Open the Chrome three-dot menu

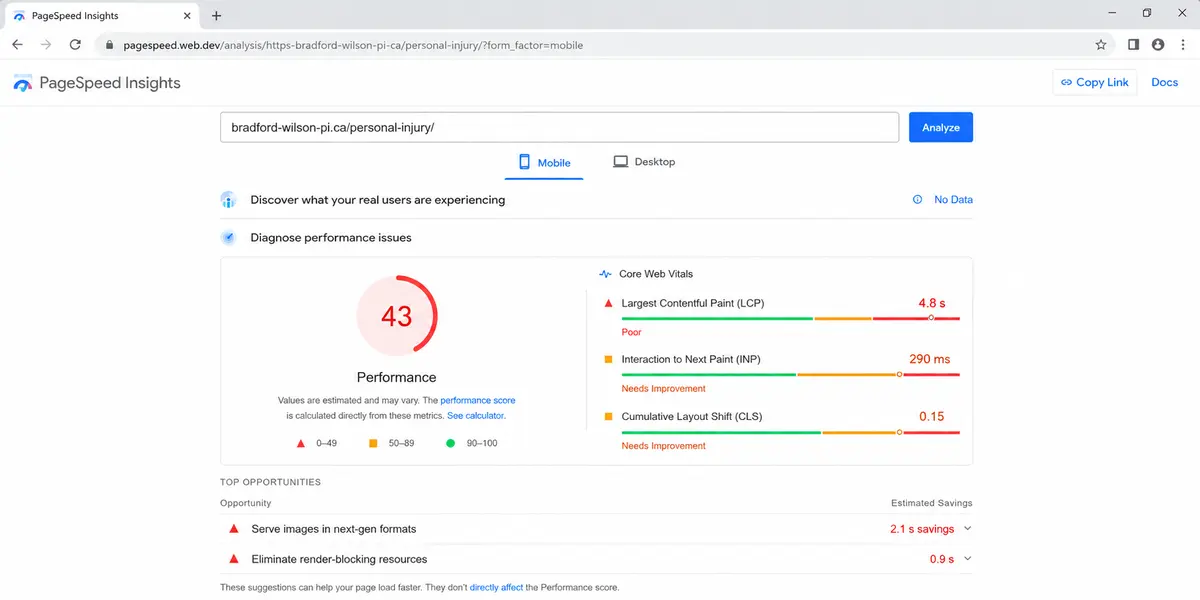1183,45
